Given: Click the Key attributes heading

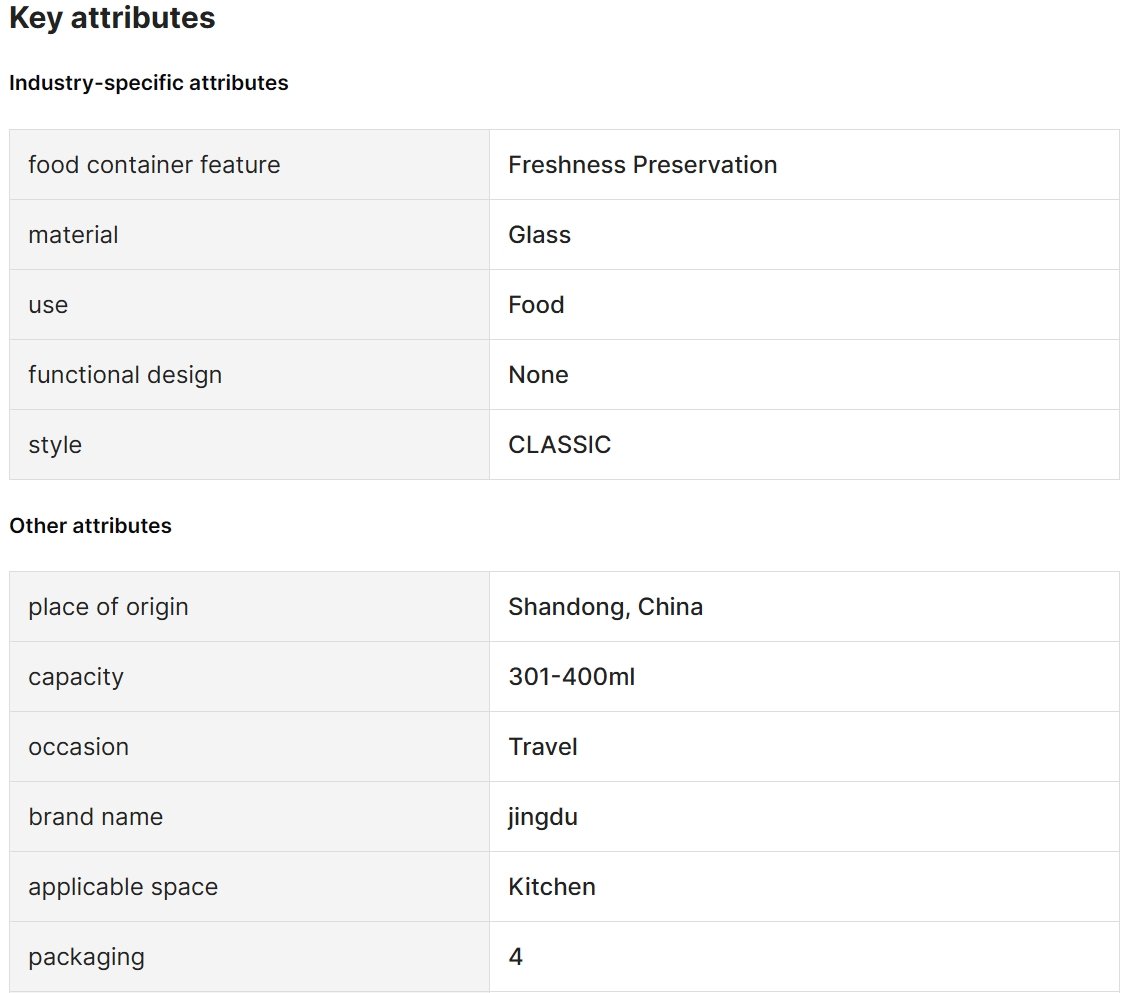Looking at the screenshot, I should pos(112,18).
